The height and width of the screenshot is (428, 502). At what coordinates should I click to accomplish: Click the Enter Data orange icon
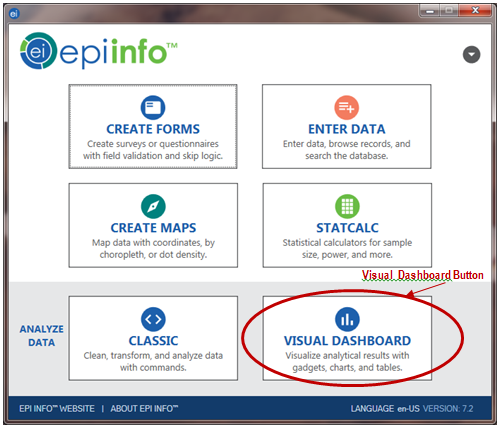coord(347,107)
